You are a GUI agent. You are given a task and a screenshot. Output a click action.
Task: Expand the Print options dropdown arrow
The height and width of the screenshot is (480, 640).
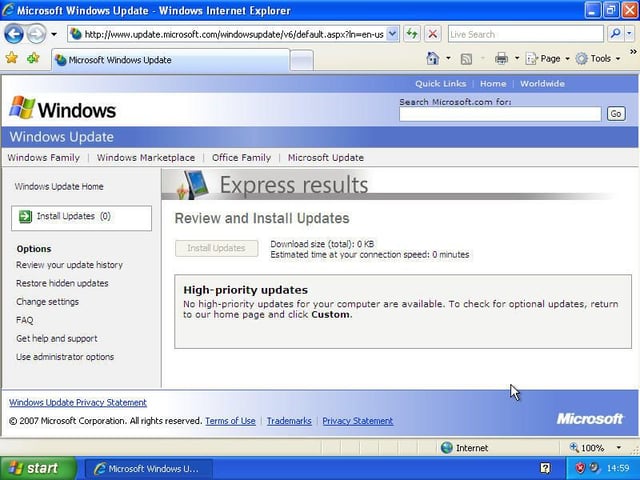(x=517, y=58)
